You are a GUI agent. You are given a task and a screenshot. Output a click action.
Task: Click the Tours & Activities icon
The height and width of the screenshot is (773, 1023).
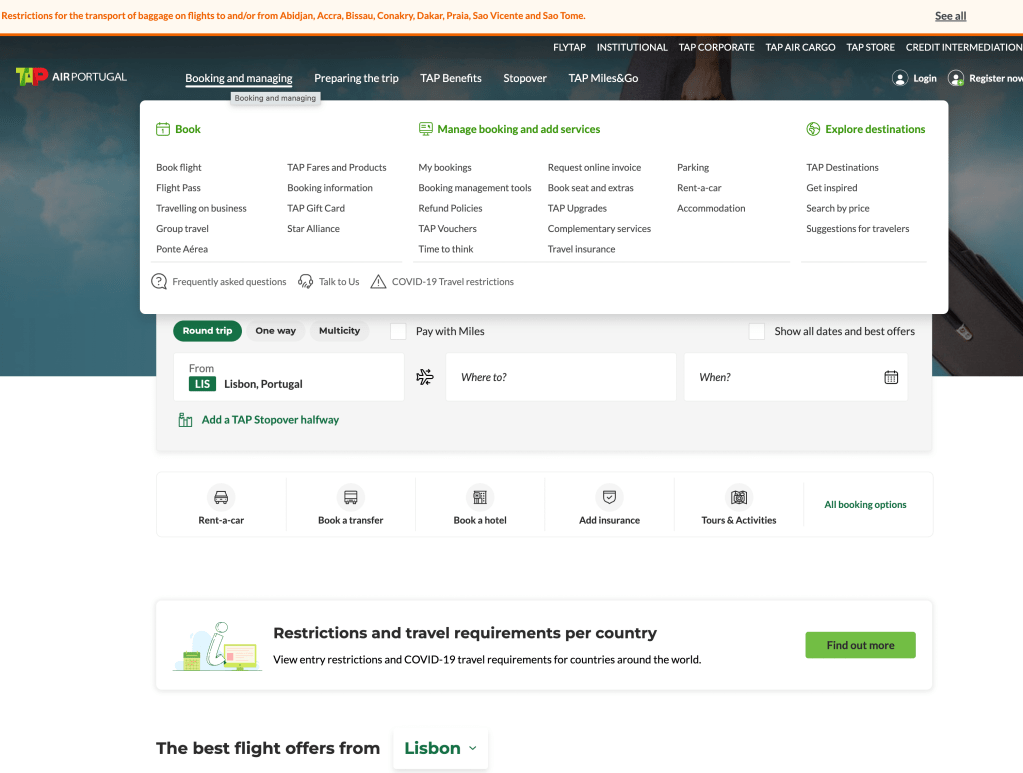(739, 497)
